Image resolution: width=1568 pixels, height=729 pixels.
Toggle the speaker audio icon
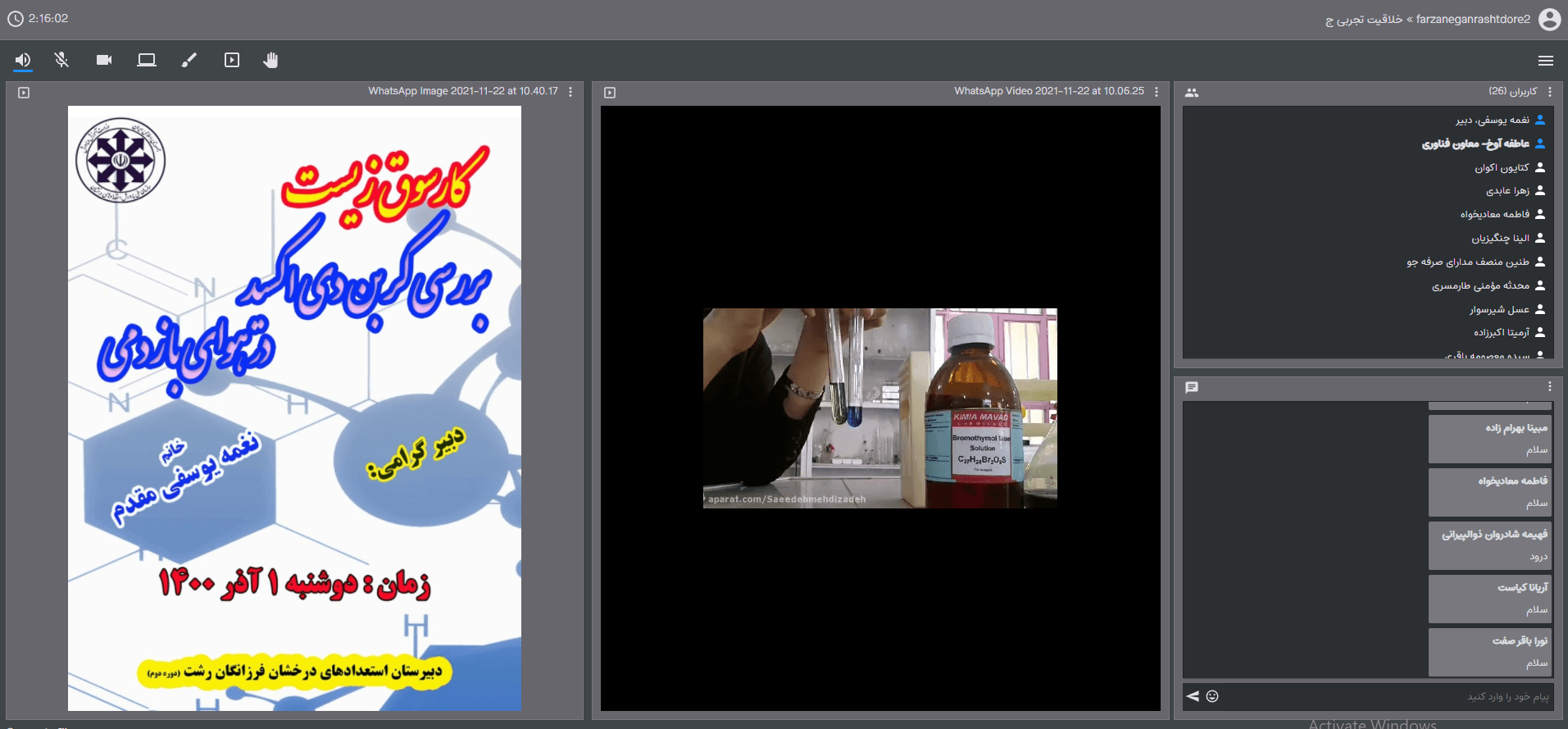23,60
